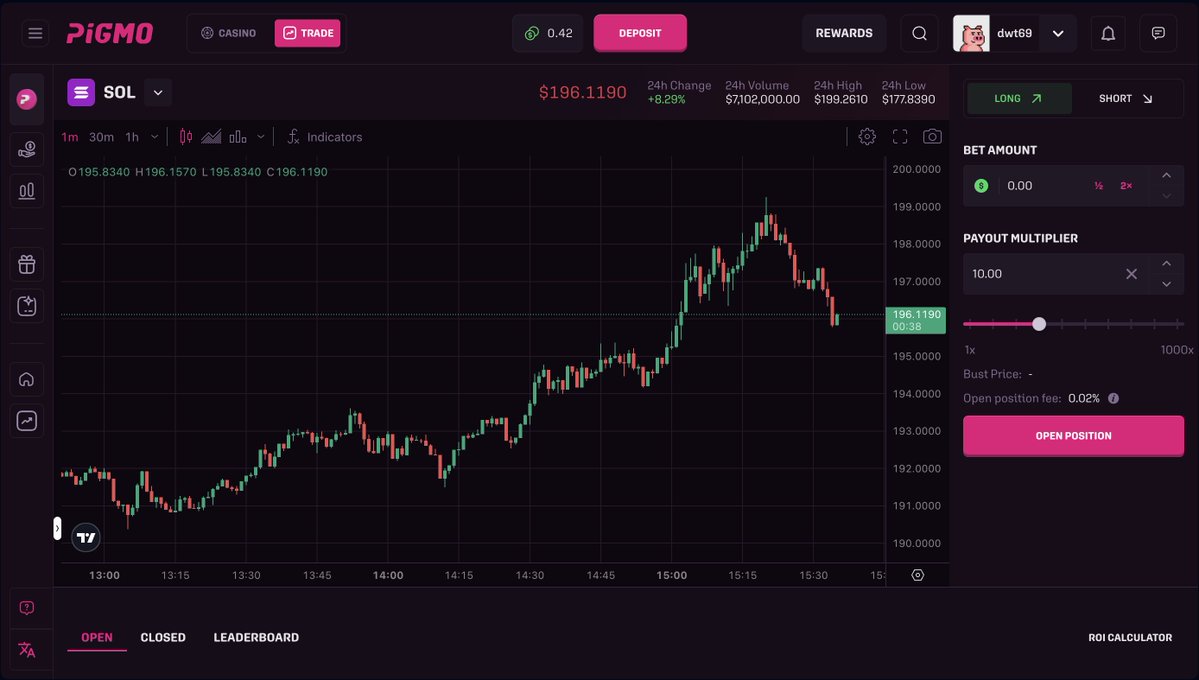Decrease the bet amount
Screen dimensions: 1199x680
pyautogui.click(x=1166, y=196)
